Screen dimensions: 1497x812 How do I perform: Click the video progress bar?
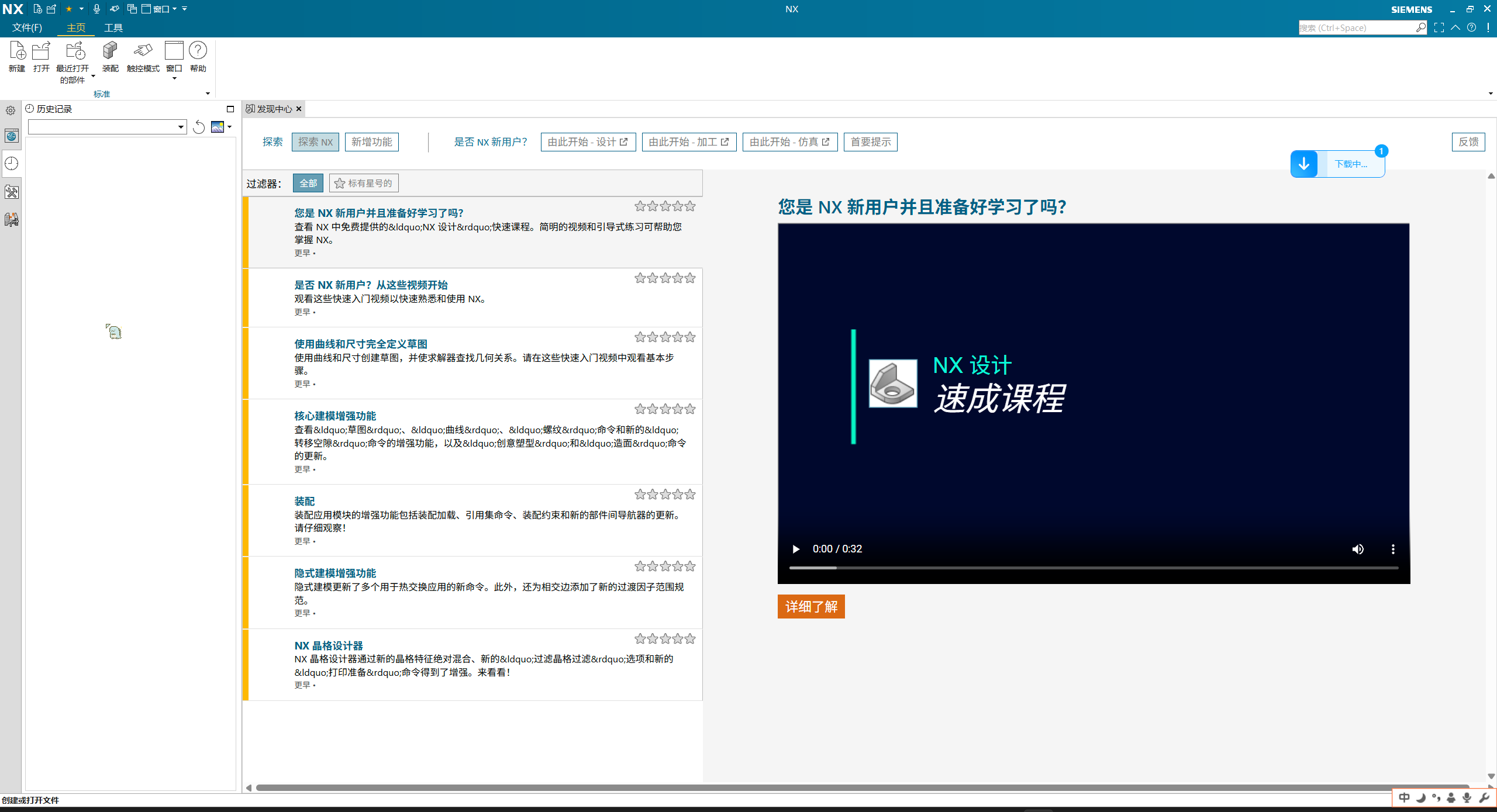[x=1094, y=568]
